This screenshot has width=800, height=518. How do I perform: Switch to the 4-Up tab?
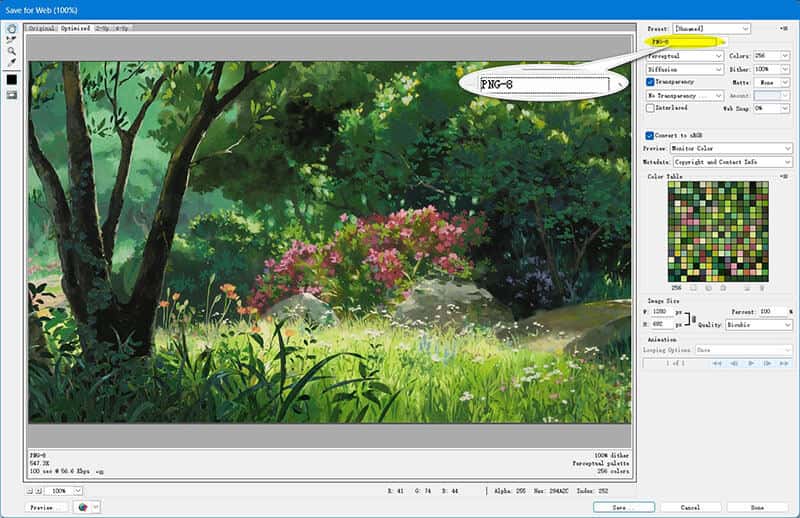pyautogui.click(x=120, y=29)
